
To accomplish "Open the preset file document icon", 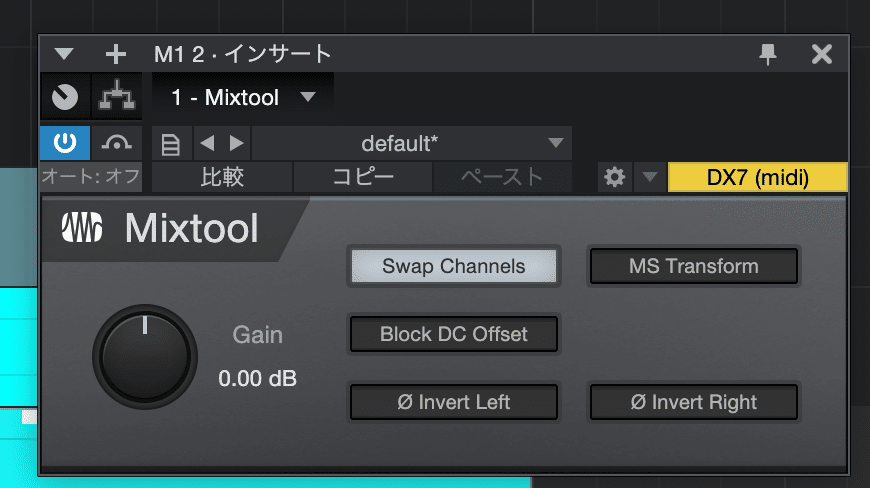I will [170, 145].
